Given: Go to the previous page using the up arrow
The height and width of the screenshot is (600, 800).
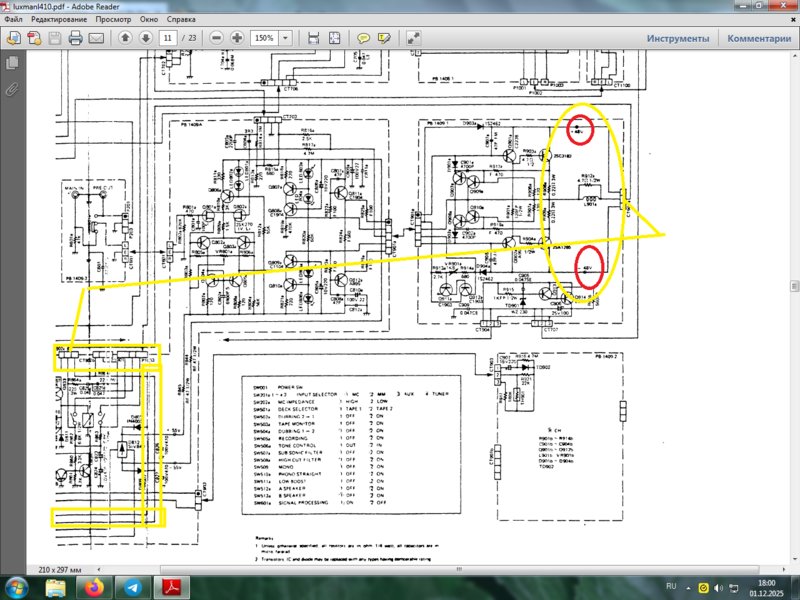Looking at the screenshot, I should [x=126, y=38].
